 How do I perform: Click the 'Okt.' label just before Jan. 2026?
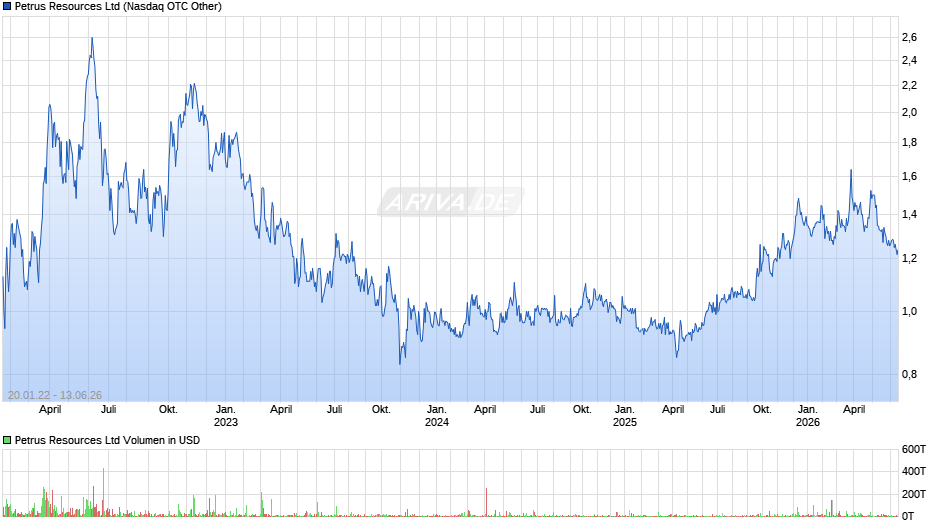(762, 410)
